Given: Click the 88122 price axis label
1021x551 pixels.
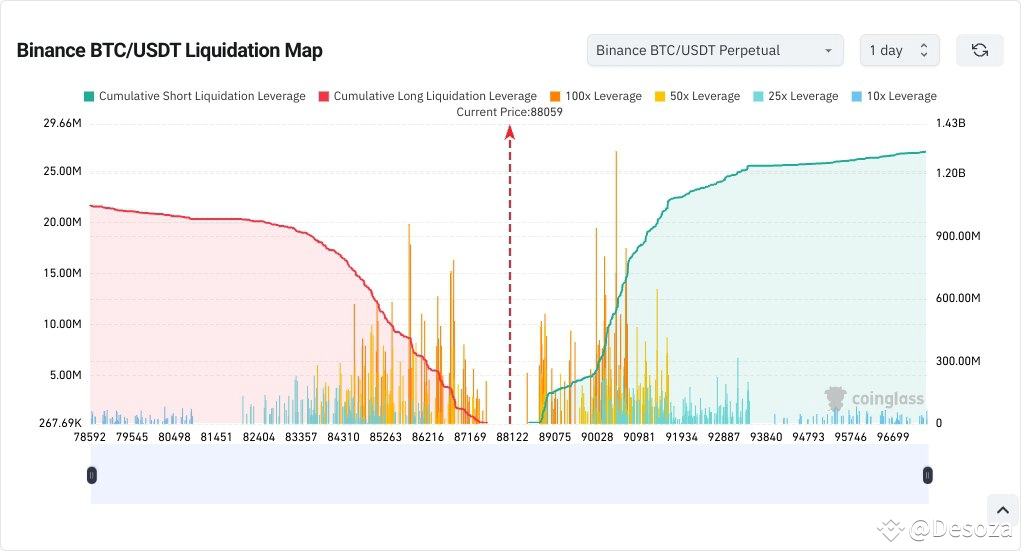Looking at the screenshot, I should tap(512, 437).
